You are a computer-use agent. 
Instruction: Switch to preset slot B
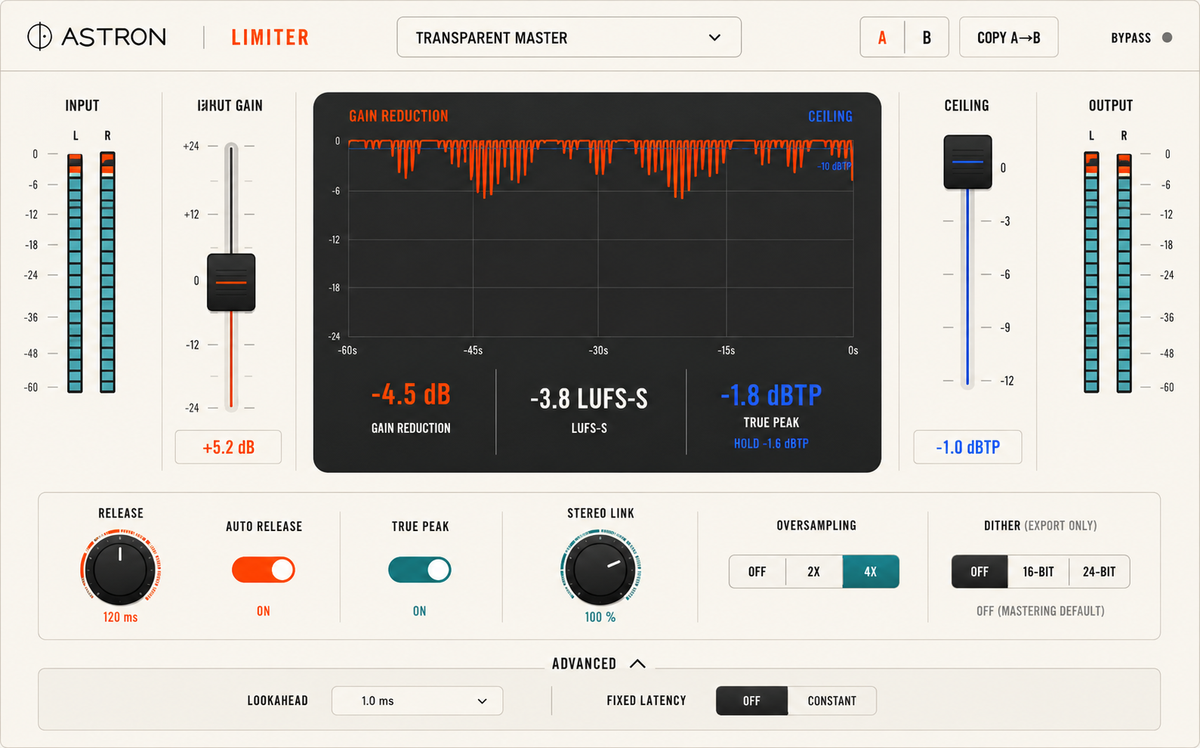[x=927, y=38]
